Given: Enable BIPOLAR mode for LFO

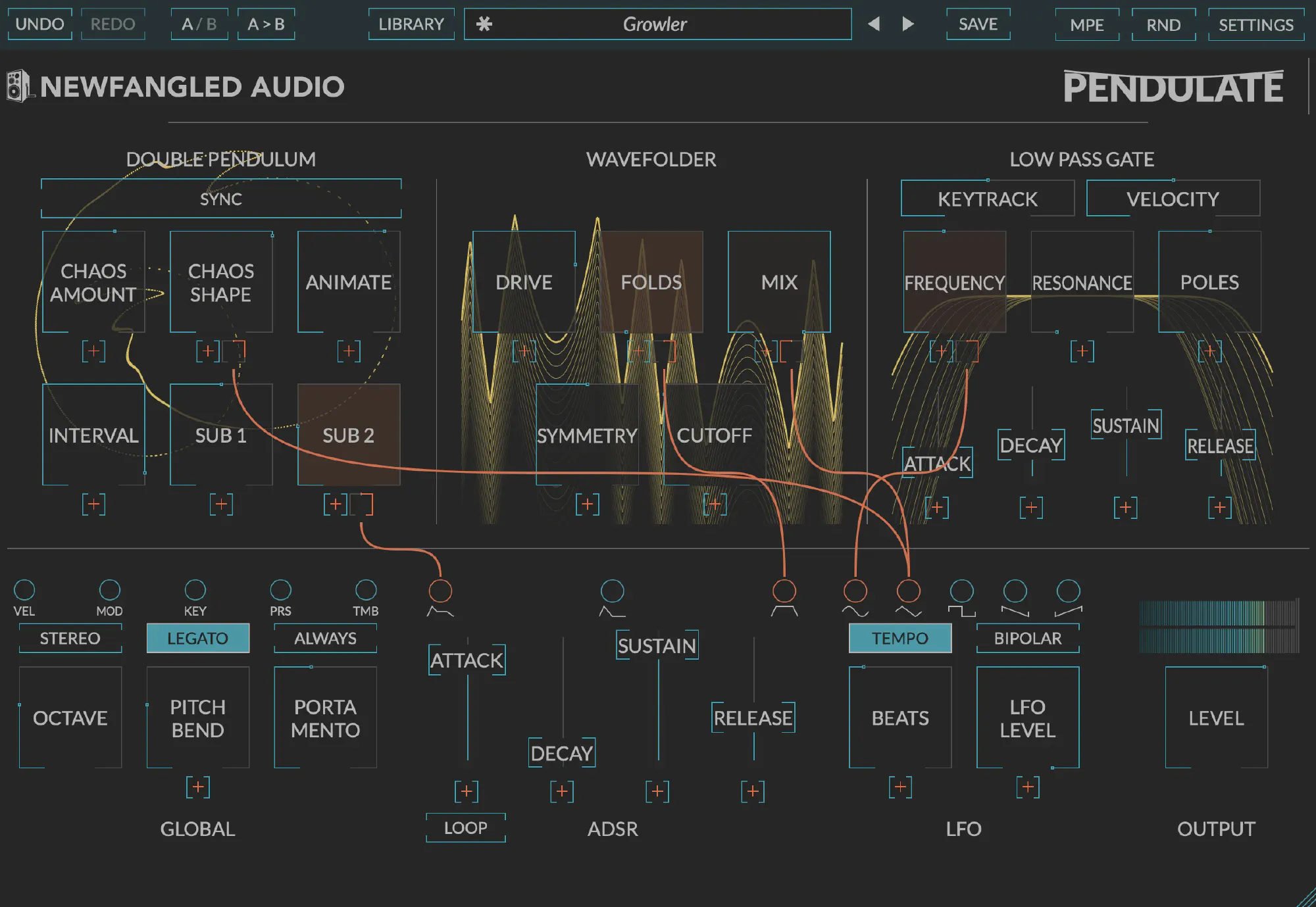Looking at the screenshot, I should click(1027, 638).
